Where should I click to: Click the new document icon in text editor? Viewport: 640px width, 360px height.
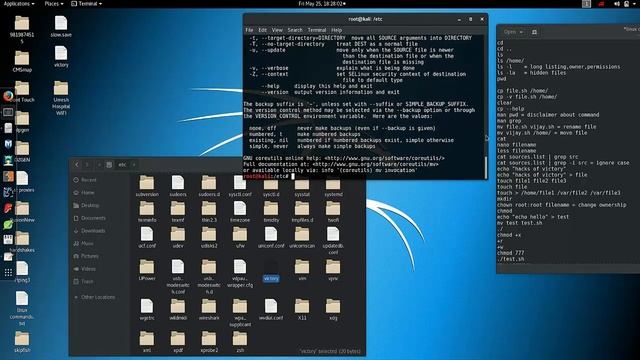pos(534,32)
